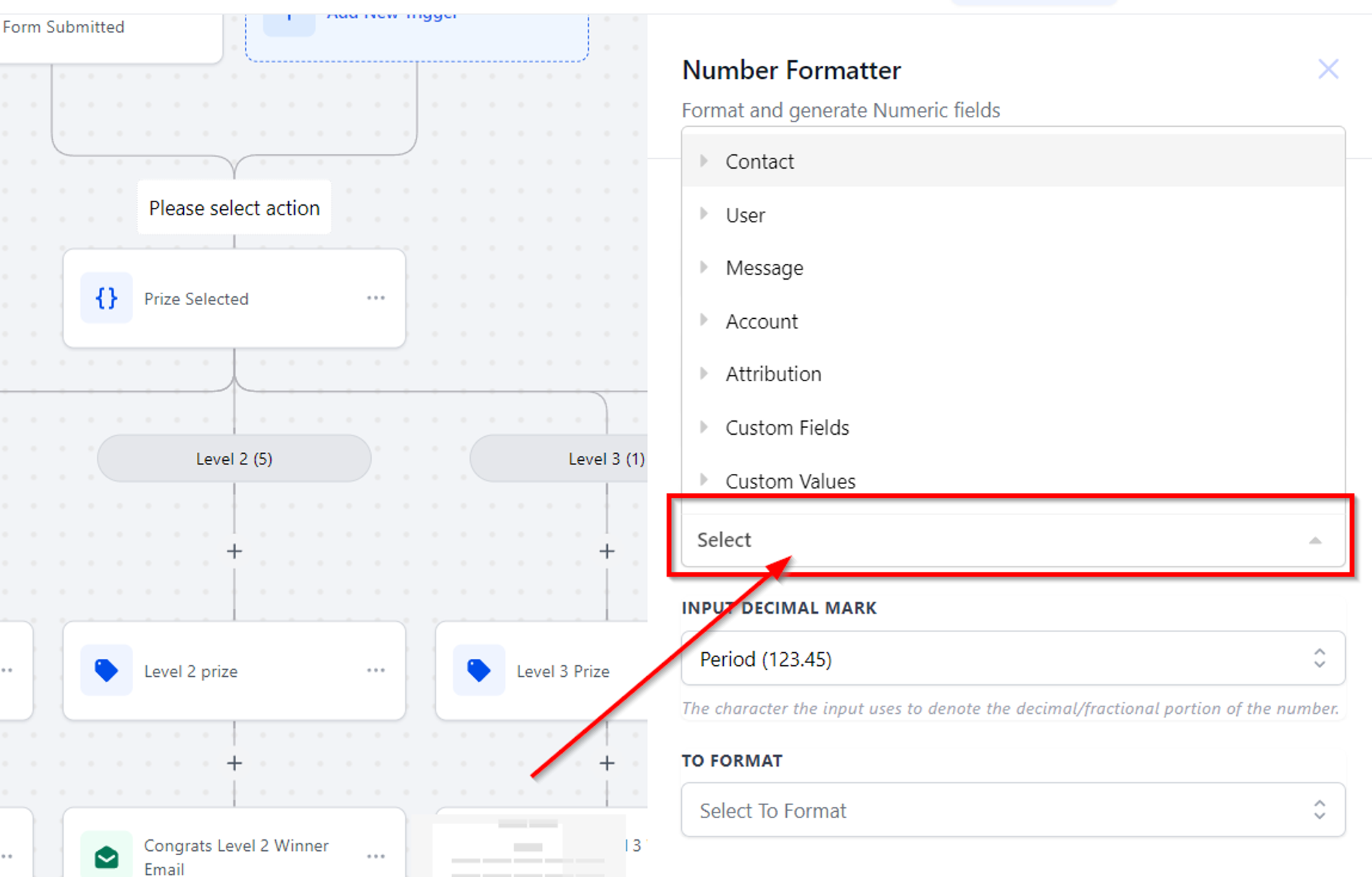This screenshot has width=1372, height=877.
Task: Select the Level 2 (5) branch pill
Action: pos(235,459)
